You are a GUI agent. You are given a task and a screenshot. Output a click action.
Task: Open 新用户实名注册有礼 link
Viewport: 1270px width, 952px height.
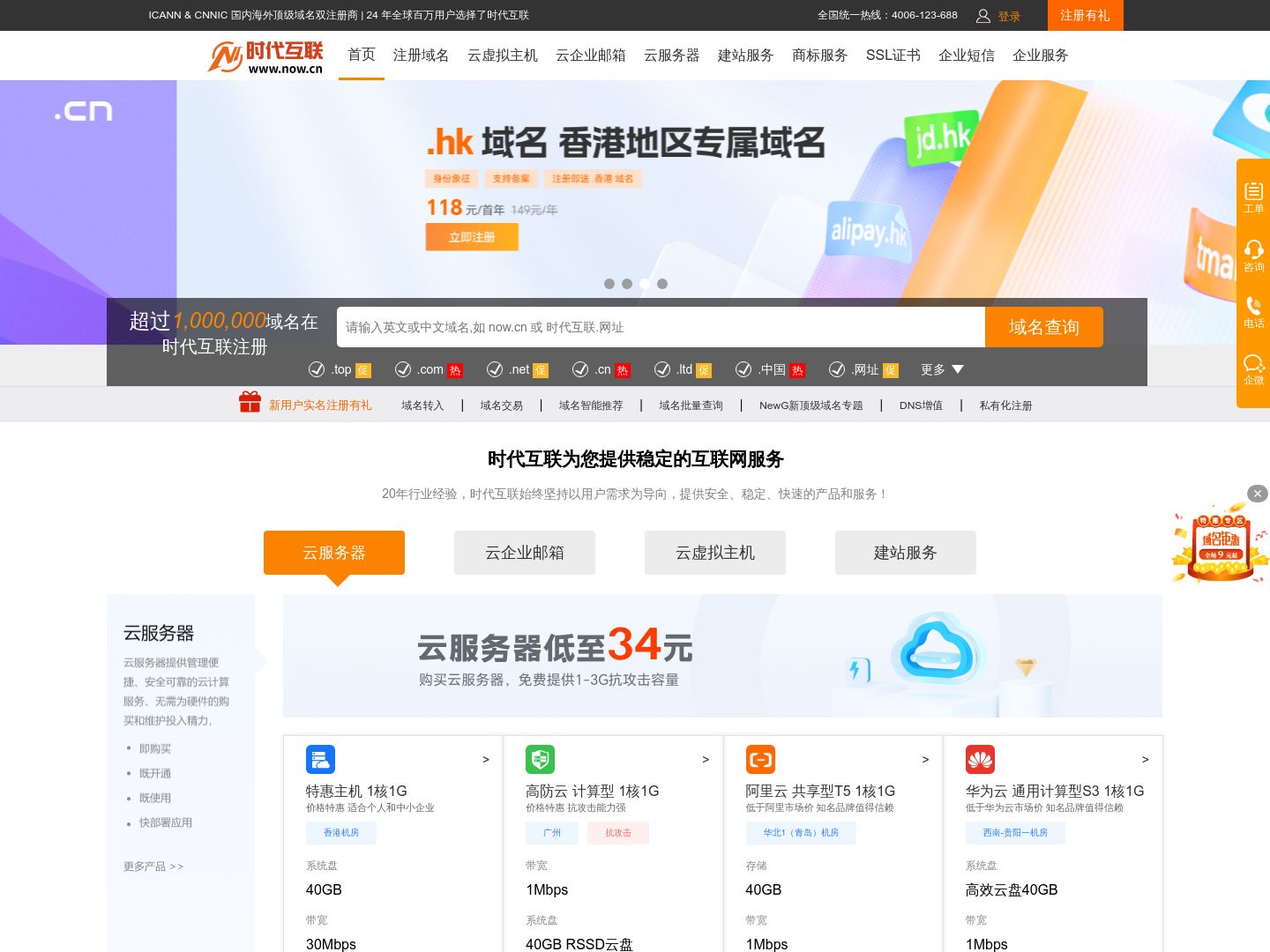point(320,405)
